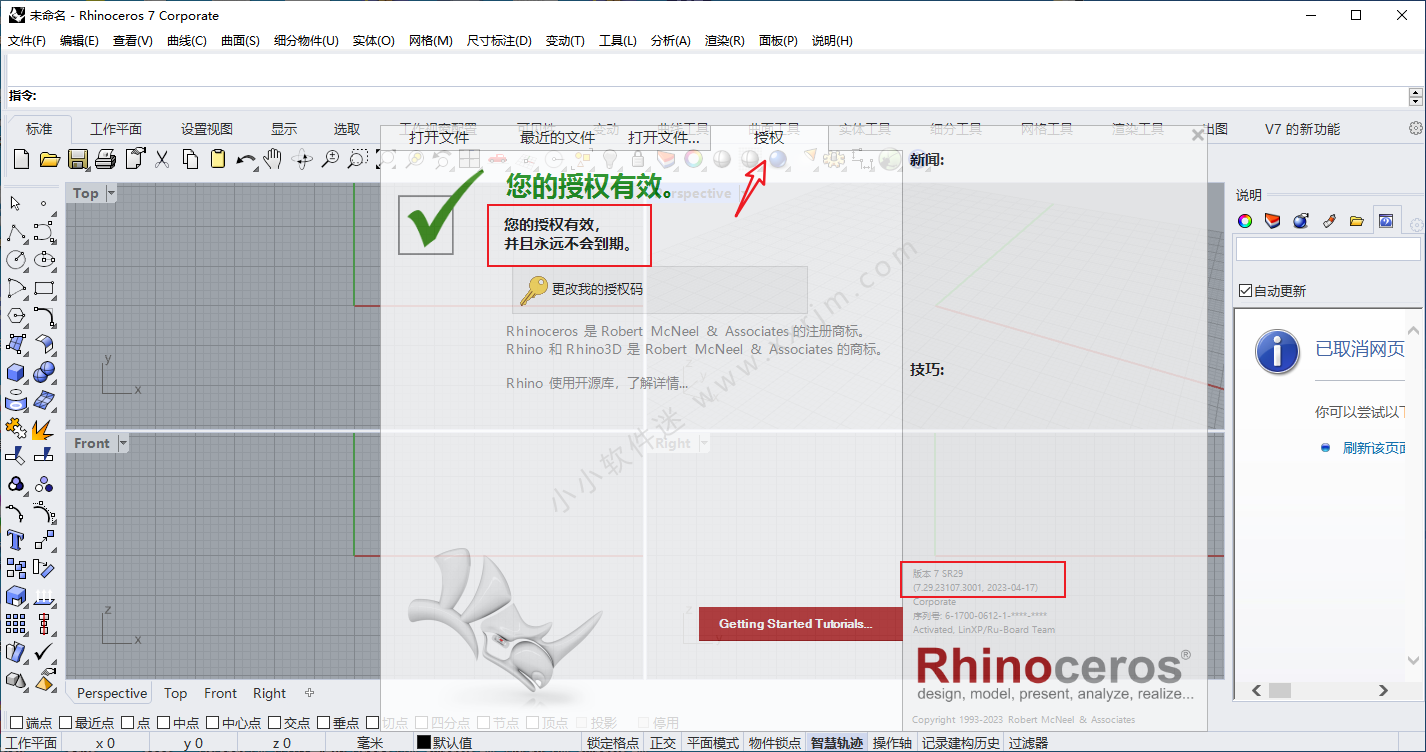The image size is (1426, 752).
Task: Open the 曲线(C) menu
Action: pyautogui.click(x=187, y=41)
